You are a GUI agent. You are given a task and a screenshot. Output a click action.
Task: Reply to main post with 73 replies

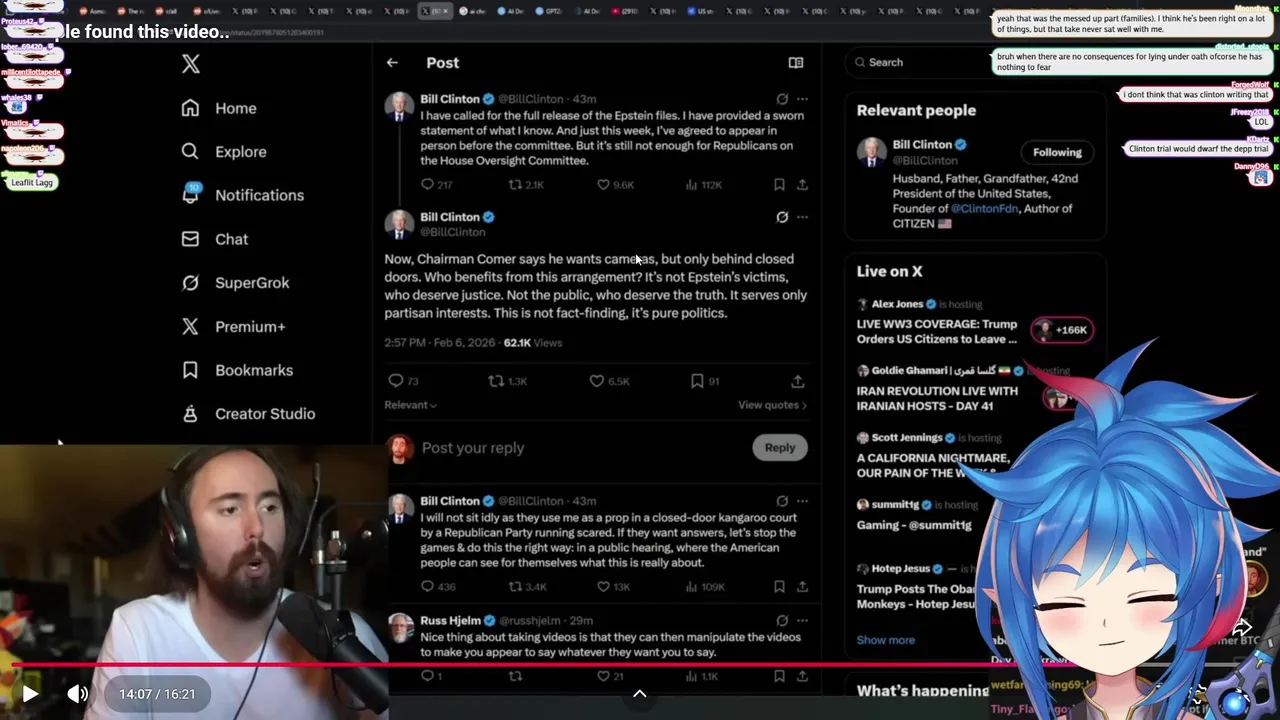(403, 381)
